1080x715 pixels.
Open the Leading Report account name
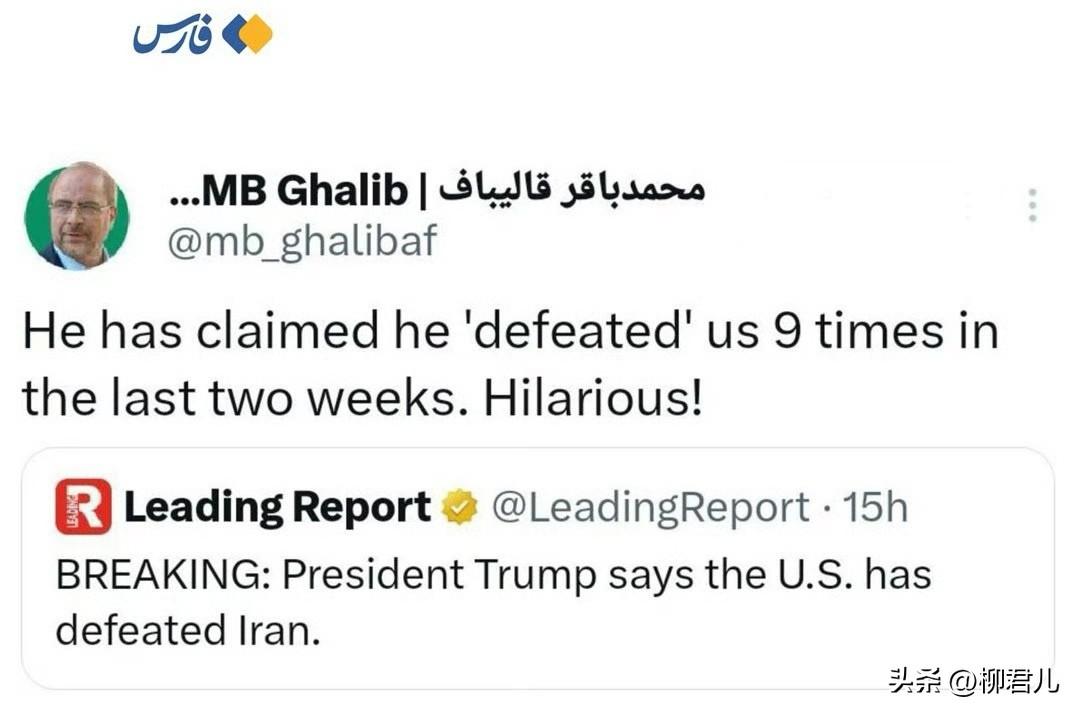(x=277, y=508)
